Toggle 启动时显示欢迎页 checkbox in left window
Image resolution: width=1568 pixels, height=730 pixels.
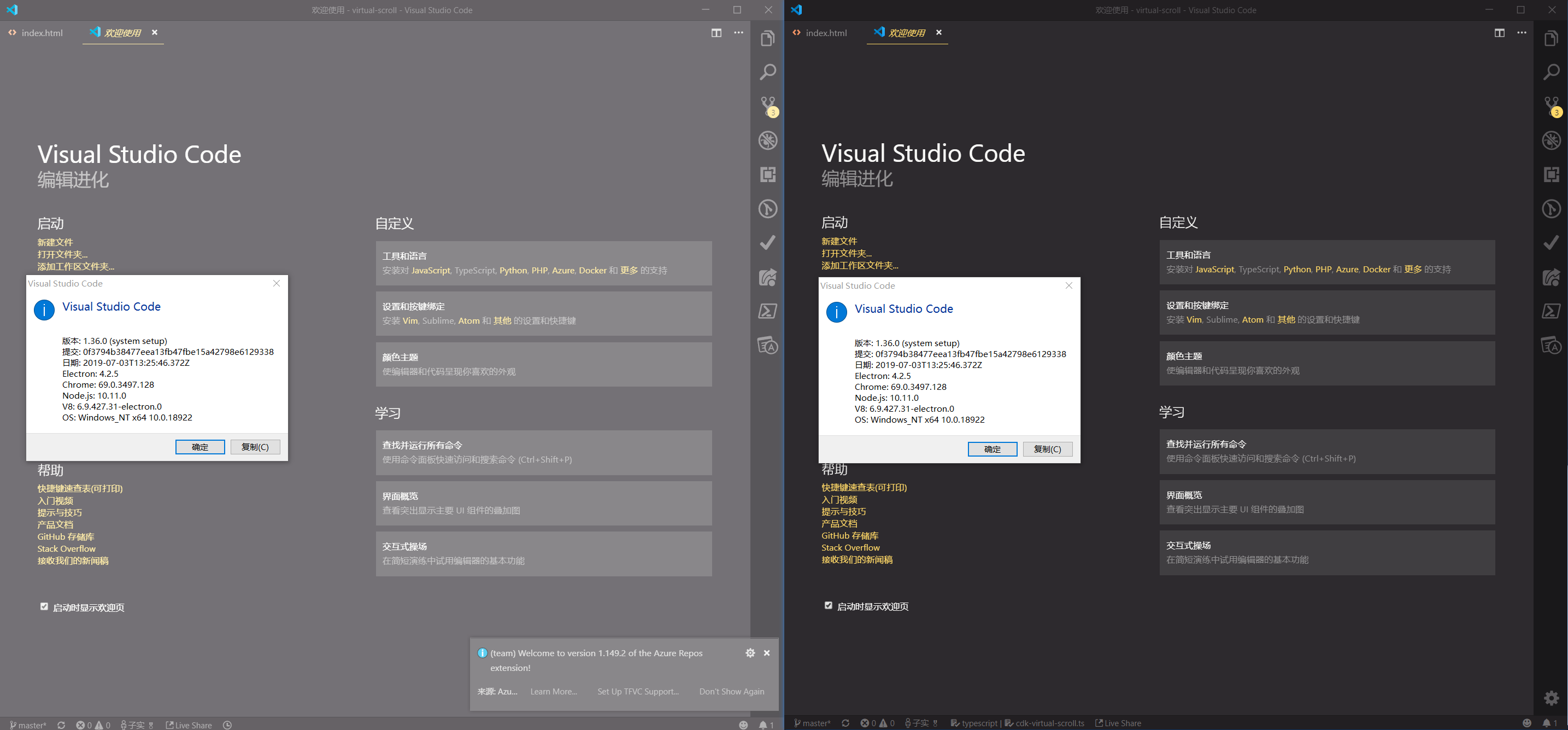click(44, 606)
